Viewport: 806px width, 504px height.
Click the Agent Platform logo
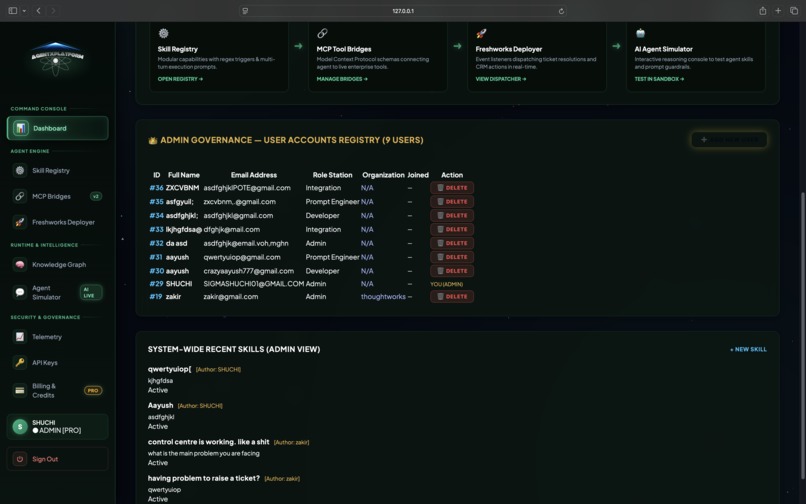[56, 58]
